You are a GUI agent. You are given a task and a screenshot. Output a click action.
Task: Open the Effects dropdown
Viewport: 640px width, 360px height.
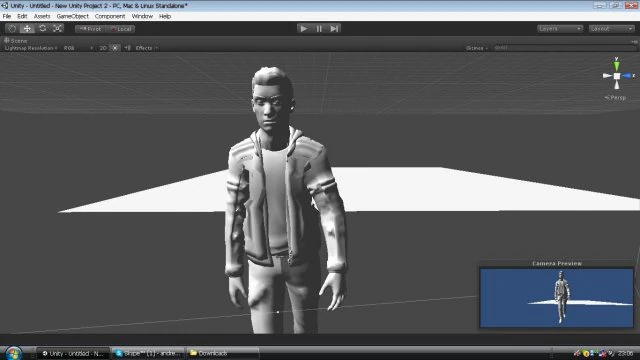tap(147, 48)
